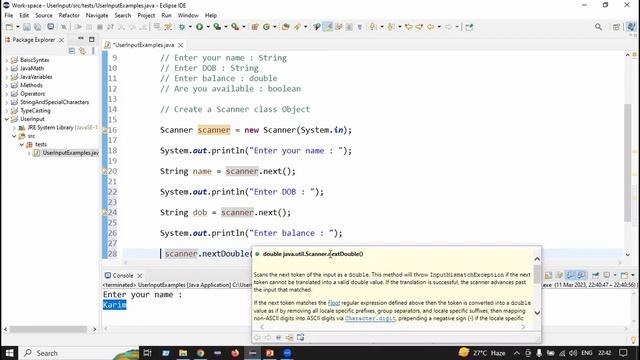This screenshot has height=360, width=640.
Task: Select the Java perspective icon
Action: click(x=631, y=27)
